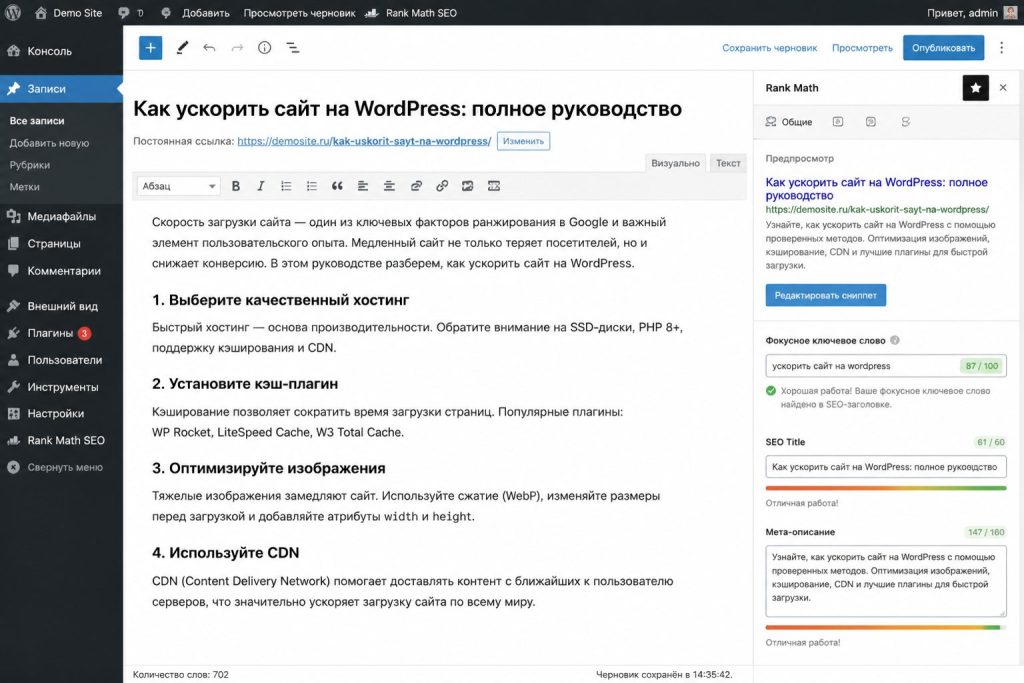1024x683 pixels.
Task: Click the WordPress logo in admin bar
Action: (12, 12)
